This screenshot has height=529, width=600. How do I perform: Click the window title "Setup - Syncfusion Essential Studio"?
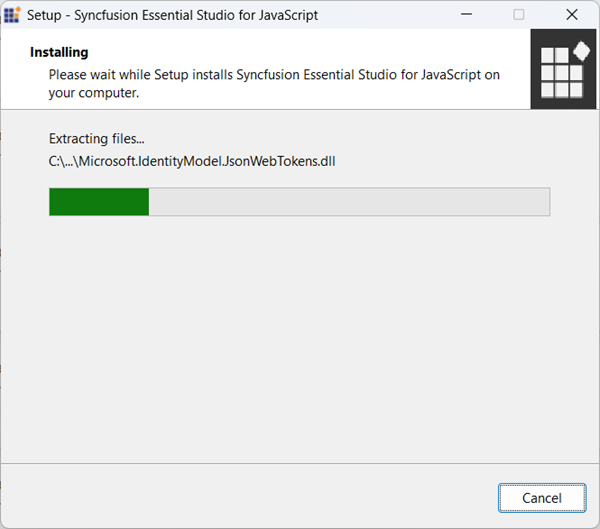tap(172, 15)
